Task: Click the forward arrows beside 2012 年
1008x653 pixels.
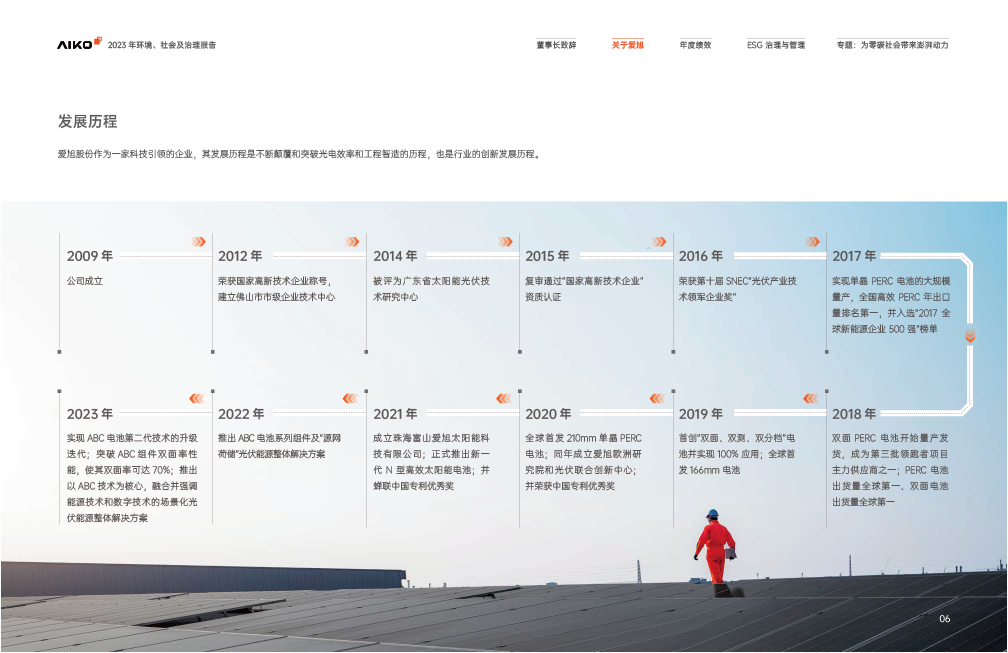Action: tap(352, 241)
